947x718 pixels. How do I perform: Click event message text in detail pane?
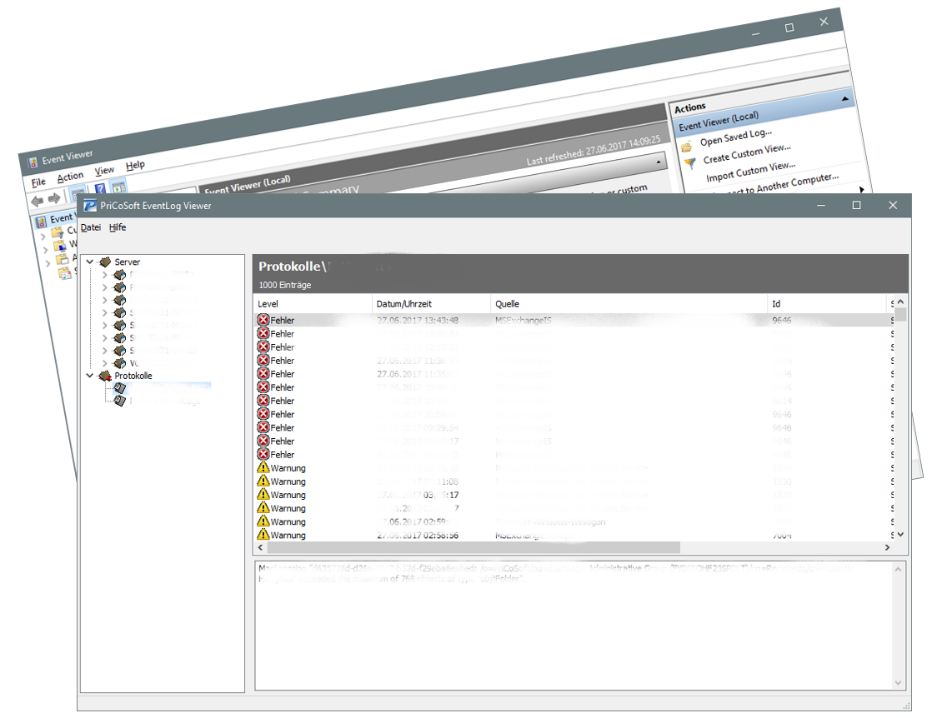click(x=556, y=574)
